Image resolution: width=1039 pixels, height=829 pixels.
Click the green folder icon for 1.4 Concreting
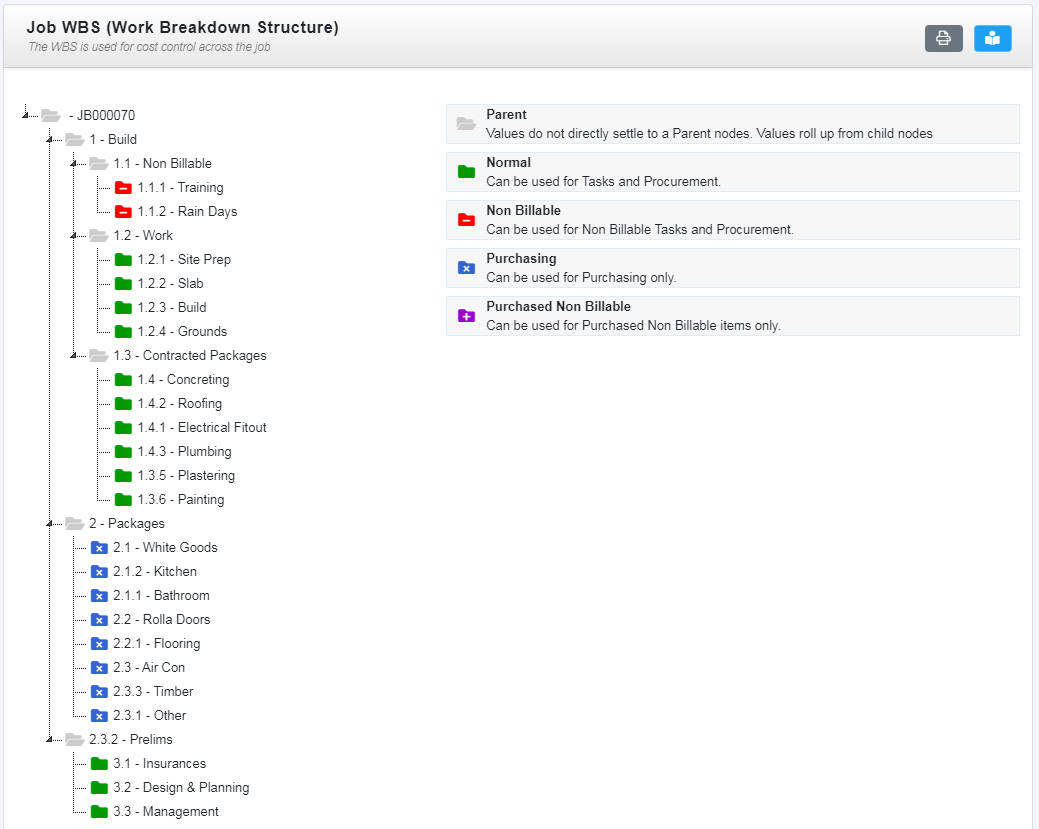pyautogui.click(x=123, y=380)
